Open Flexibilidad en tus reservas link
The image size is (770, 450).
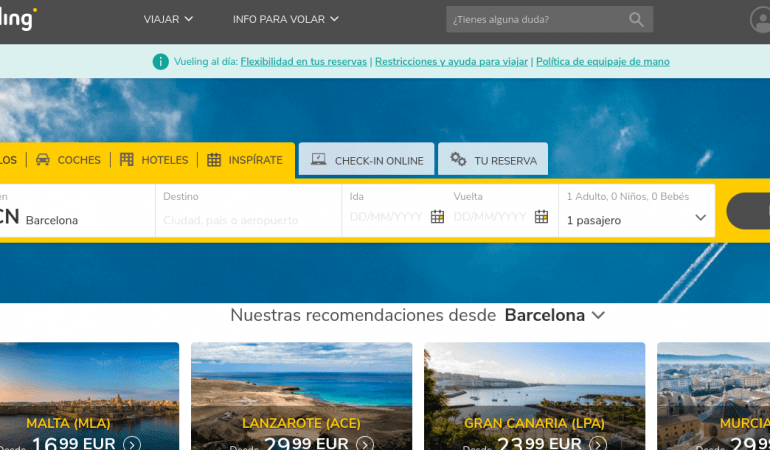(x=303, y=62)
